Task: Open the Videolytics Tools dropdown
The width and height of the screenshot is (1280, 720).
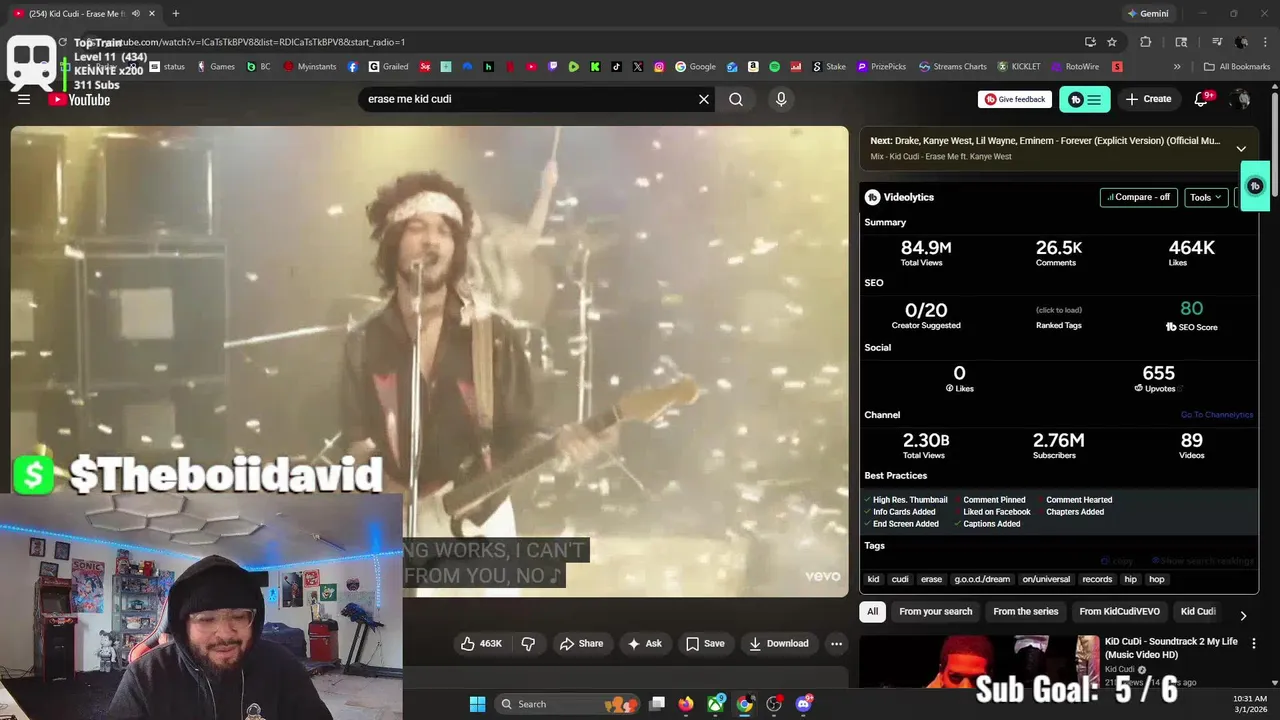Action: click(x=1206, y=197)
